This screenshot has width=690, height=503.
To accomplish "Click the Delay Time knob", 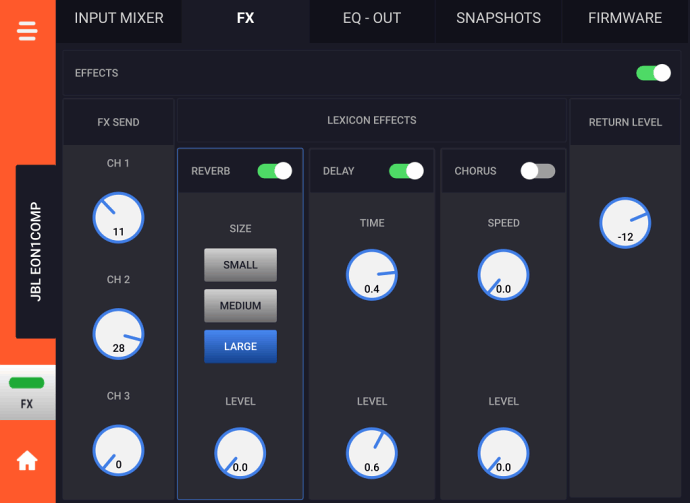I will point(372,275).
